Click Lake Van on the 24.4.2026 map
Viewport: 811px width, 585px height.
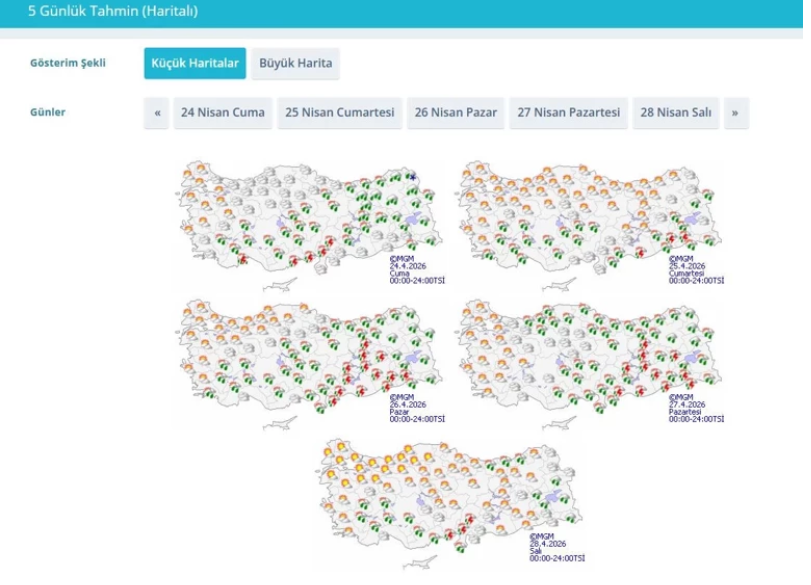[x=411, y=217]
